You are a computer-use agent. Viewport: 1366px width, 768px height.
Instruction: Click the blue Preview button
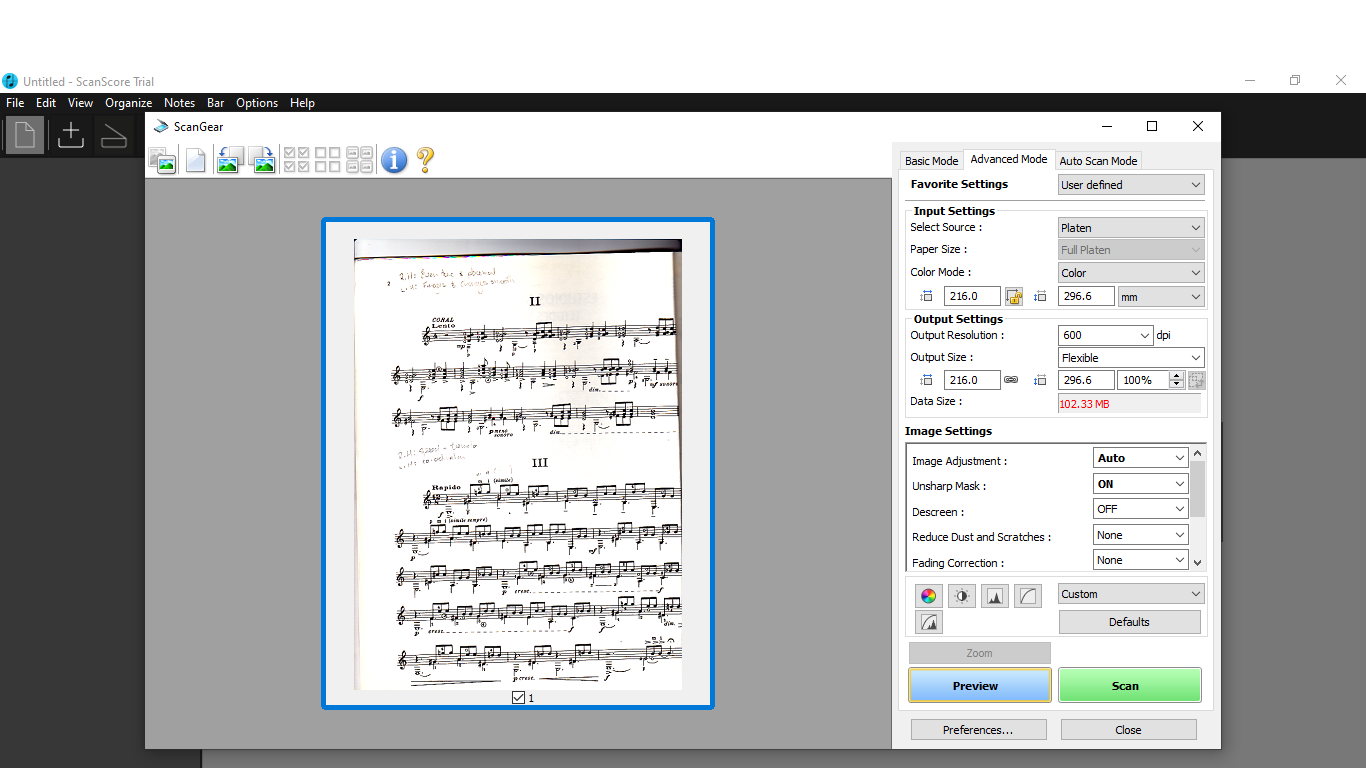coord(980,686)
